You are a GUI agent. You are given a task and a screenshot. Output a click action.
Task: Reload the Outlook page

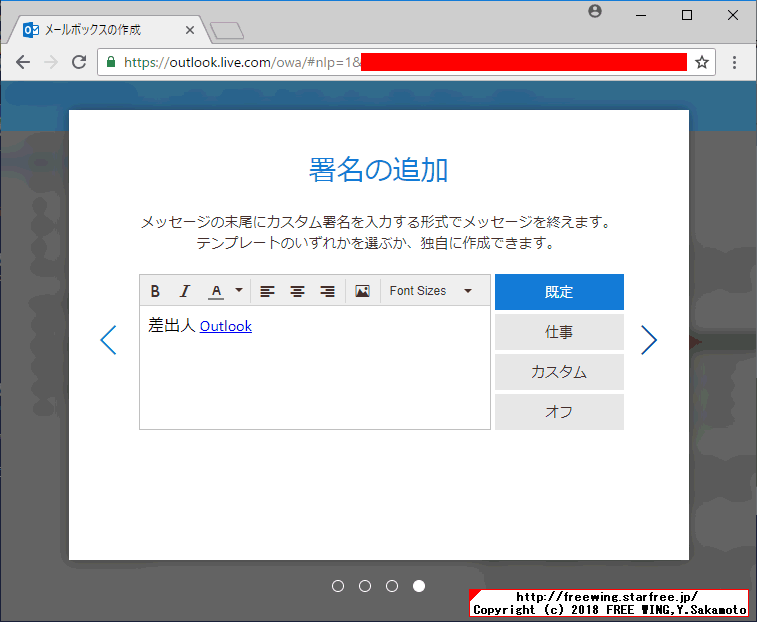(79, 62)
